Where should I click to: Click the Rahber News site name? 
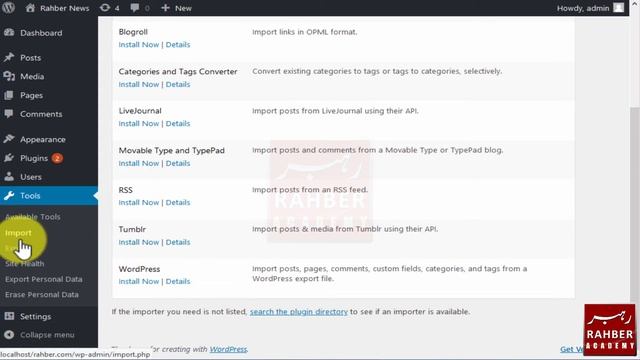pos(64,8)
